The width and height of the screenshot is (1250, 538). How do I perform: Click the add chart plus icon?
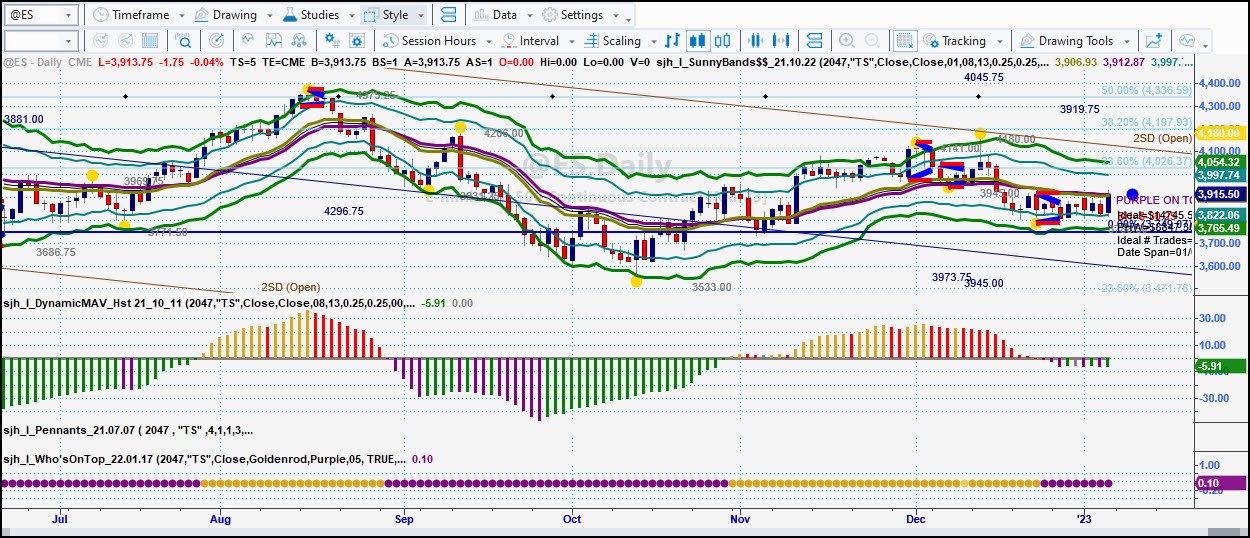click(1154, 41)
